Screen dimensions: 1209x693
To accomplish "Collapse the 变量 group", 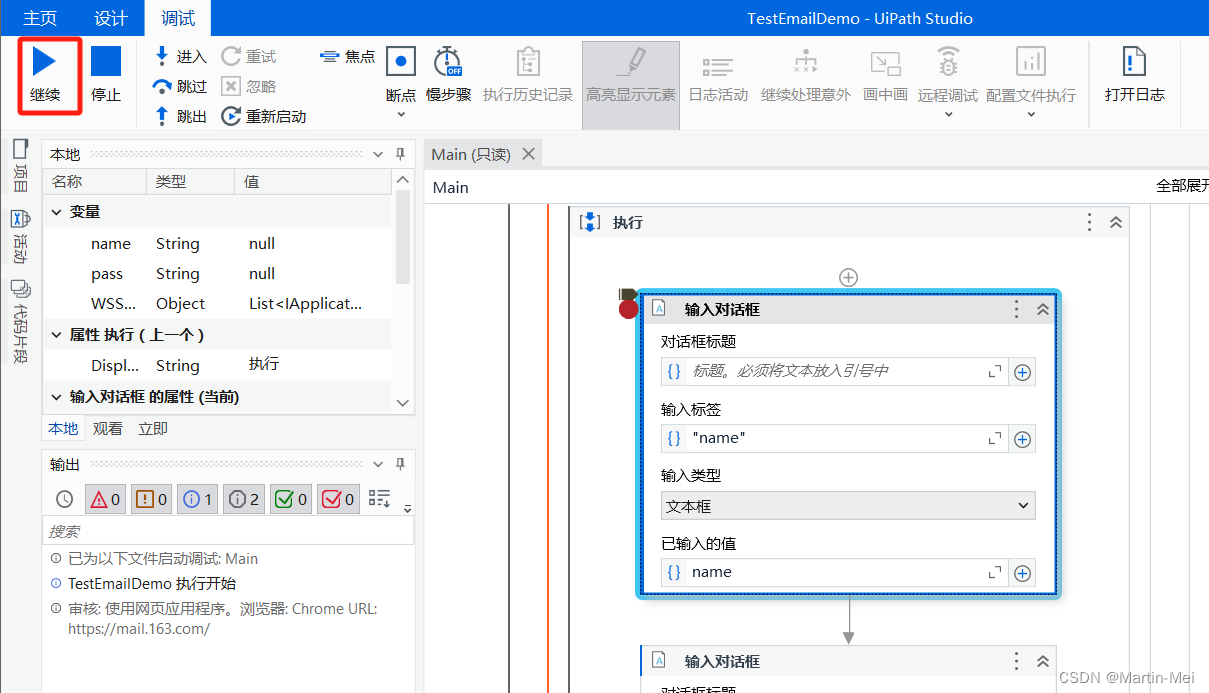I will [55, 212].
